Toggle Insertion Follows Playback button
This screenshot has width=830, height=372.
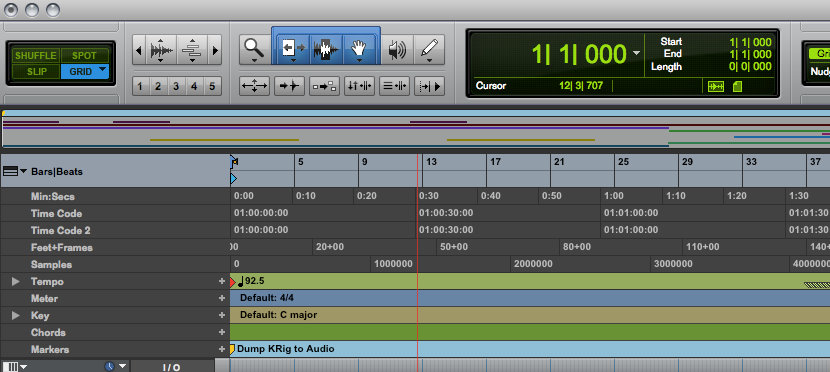coord(429,86)
